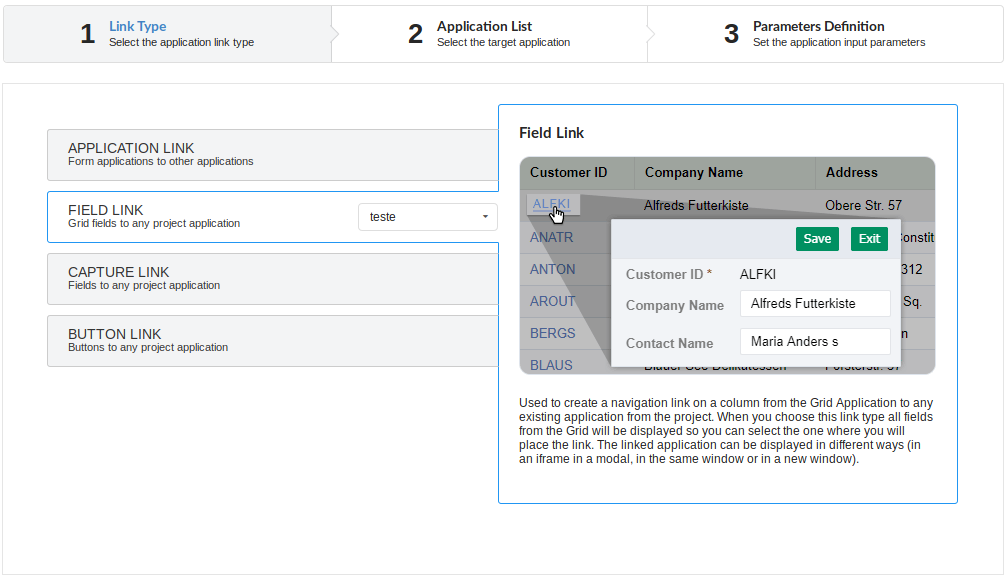The width and height of the screenshot is (1005, 575).
Task: Select the ANTON customer ID link
Action: 553,269
